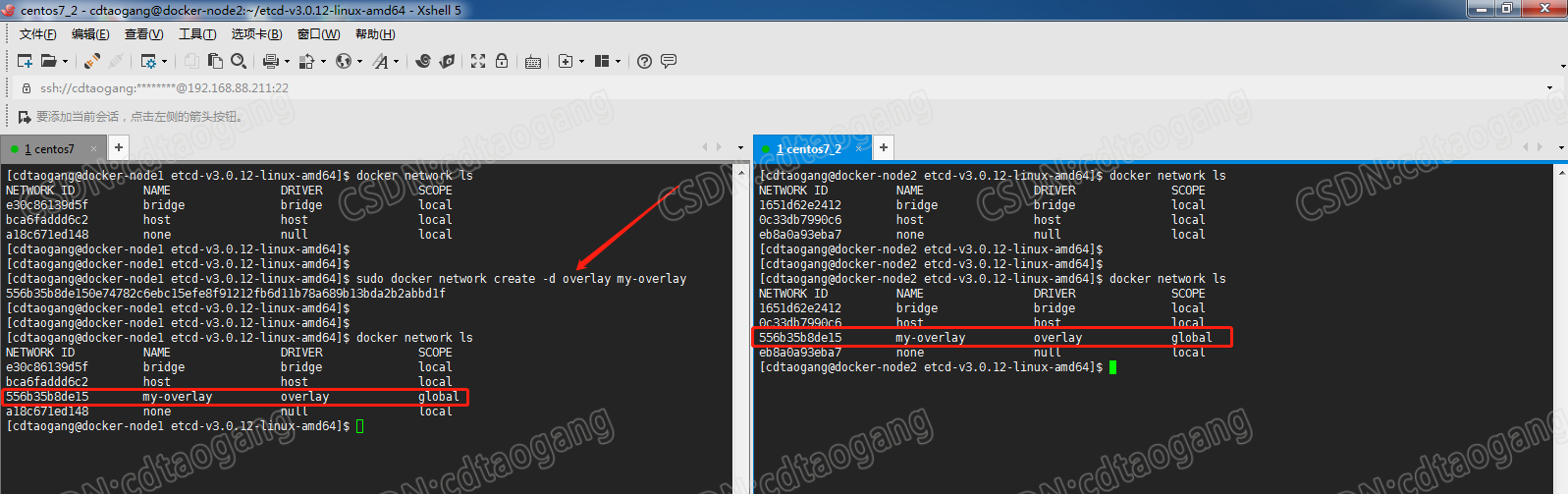The height and width of the screenshot is (494, 1568).
Task: Add new tab in left pane
Action: (119, 148)
